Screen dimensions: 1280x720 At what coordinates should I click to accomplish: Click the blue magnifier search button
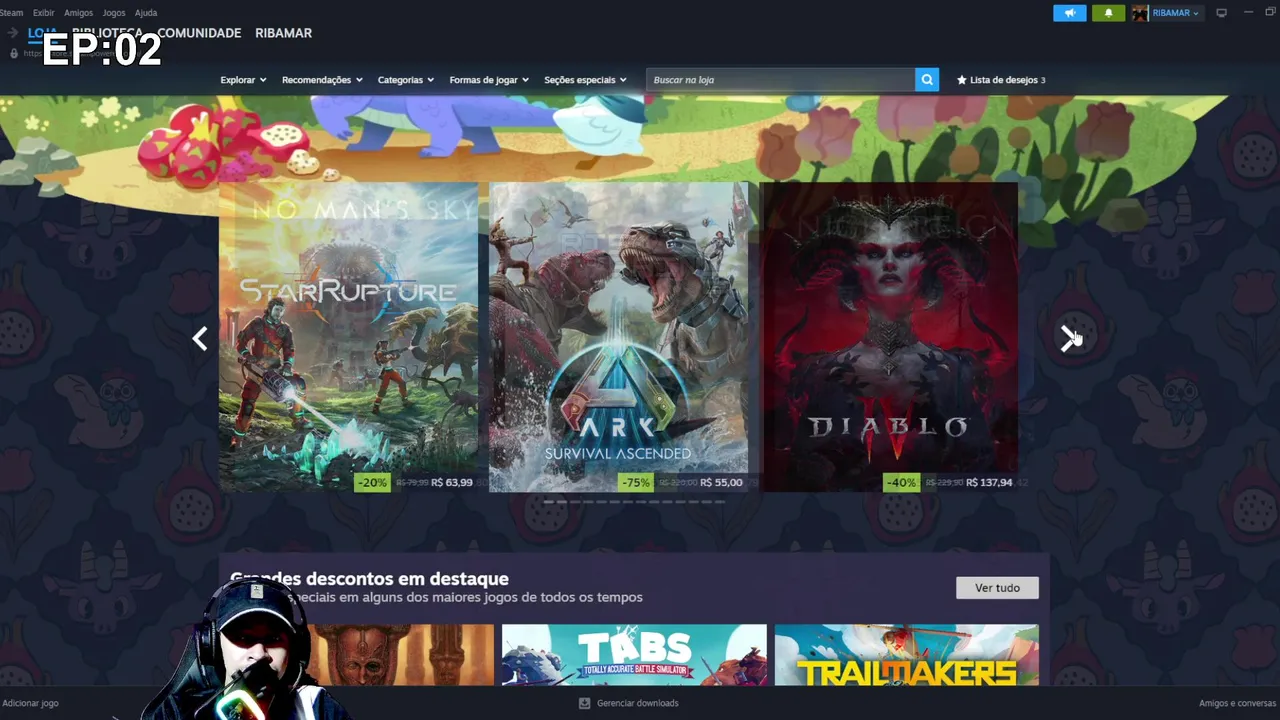click(927, 80)
